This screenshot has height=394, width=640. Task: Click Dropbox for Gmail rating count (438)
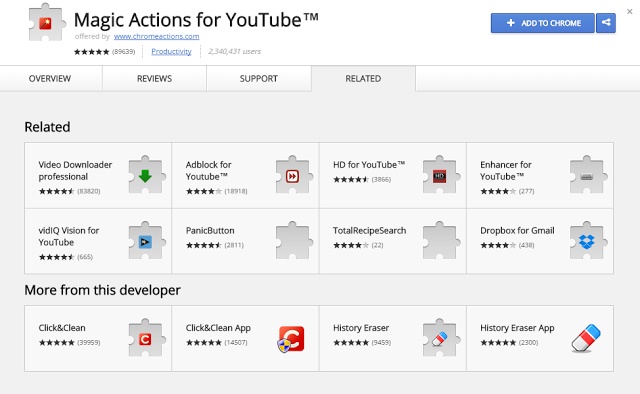click(527, 245)
